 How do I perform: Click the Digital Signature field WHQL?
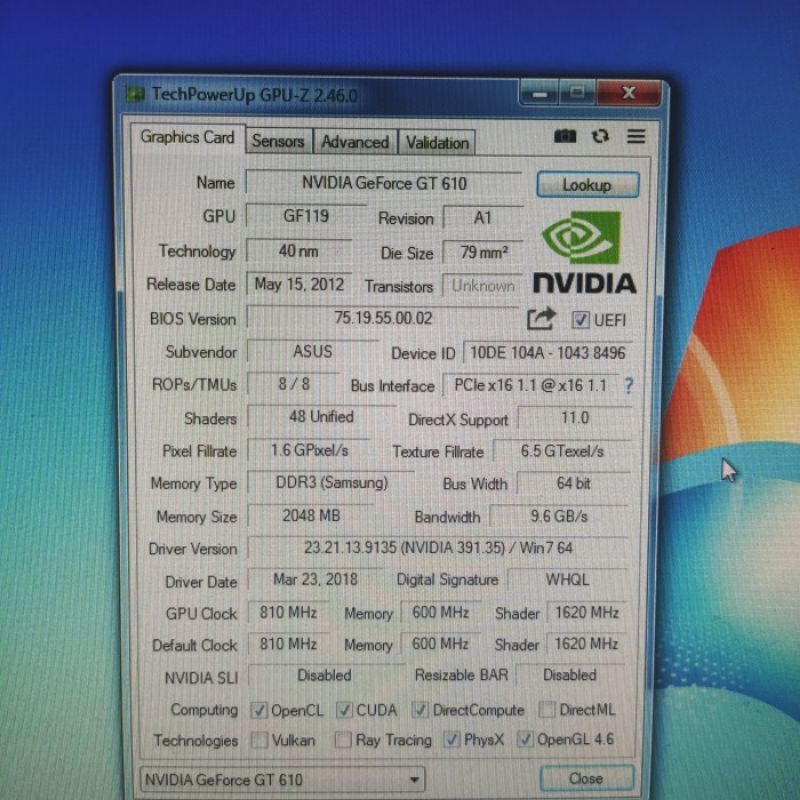pyautogui.click(x=567, y=580)
